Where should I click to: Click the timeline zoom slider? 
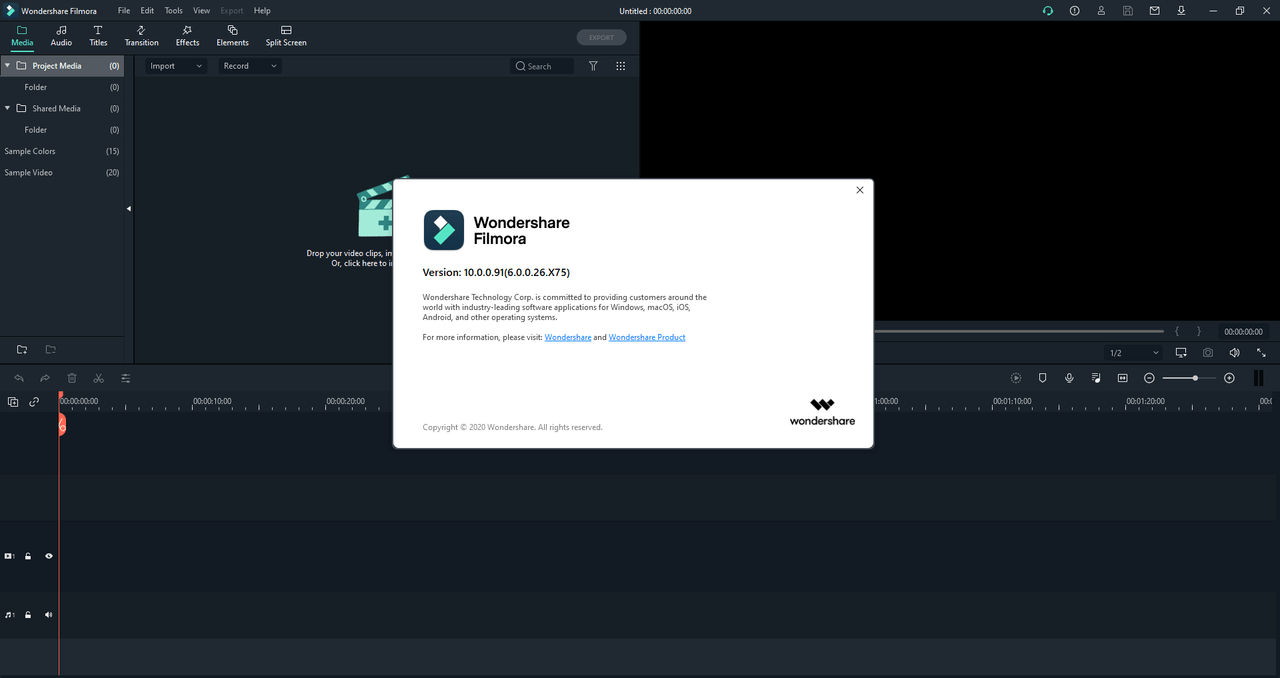click(x=1189, y=378)
